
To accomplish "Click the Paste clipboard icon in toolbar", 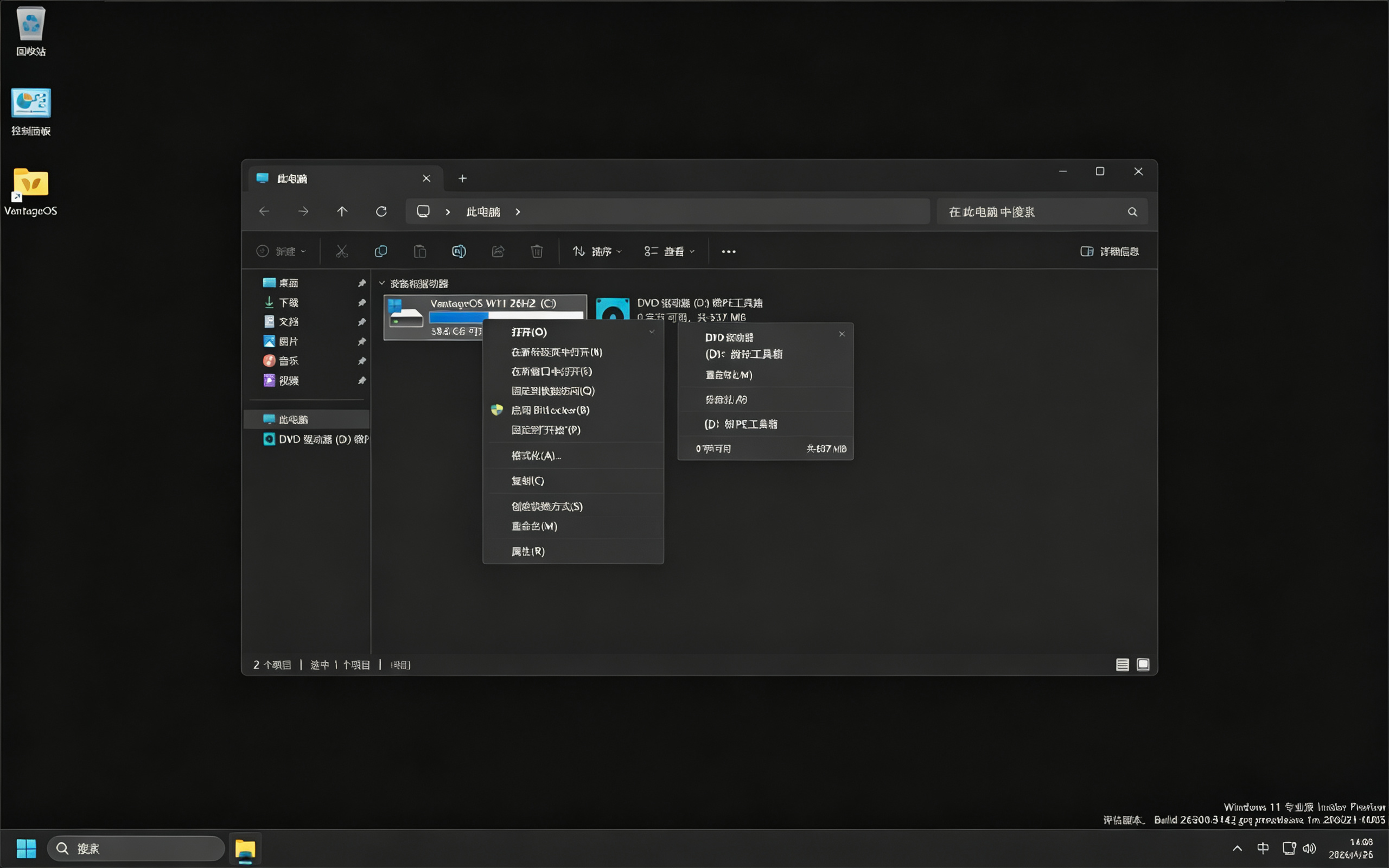I will pos(420,251).
